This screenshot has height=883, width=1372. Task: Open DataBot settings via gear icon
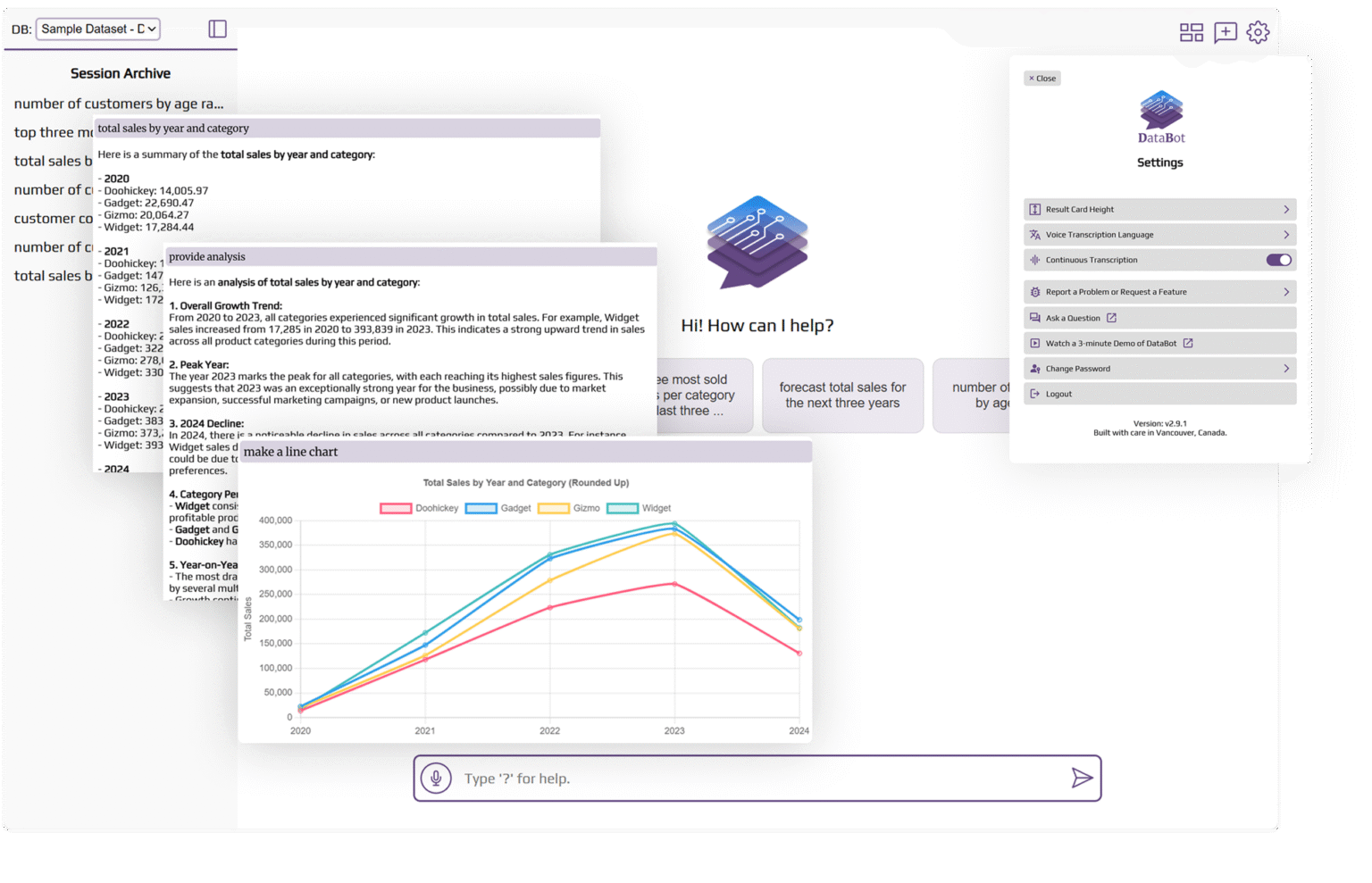(1258, 32)
